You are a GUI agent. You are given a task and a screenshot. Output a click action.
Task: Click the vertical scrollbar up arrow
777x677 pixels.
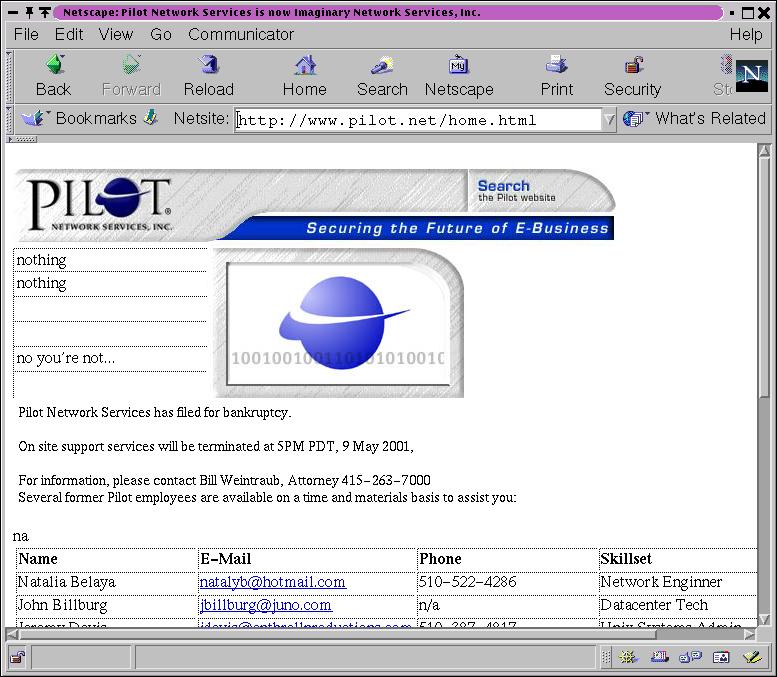tap(764, 151)
